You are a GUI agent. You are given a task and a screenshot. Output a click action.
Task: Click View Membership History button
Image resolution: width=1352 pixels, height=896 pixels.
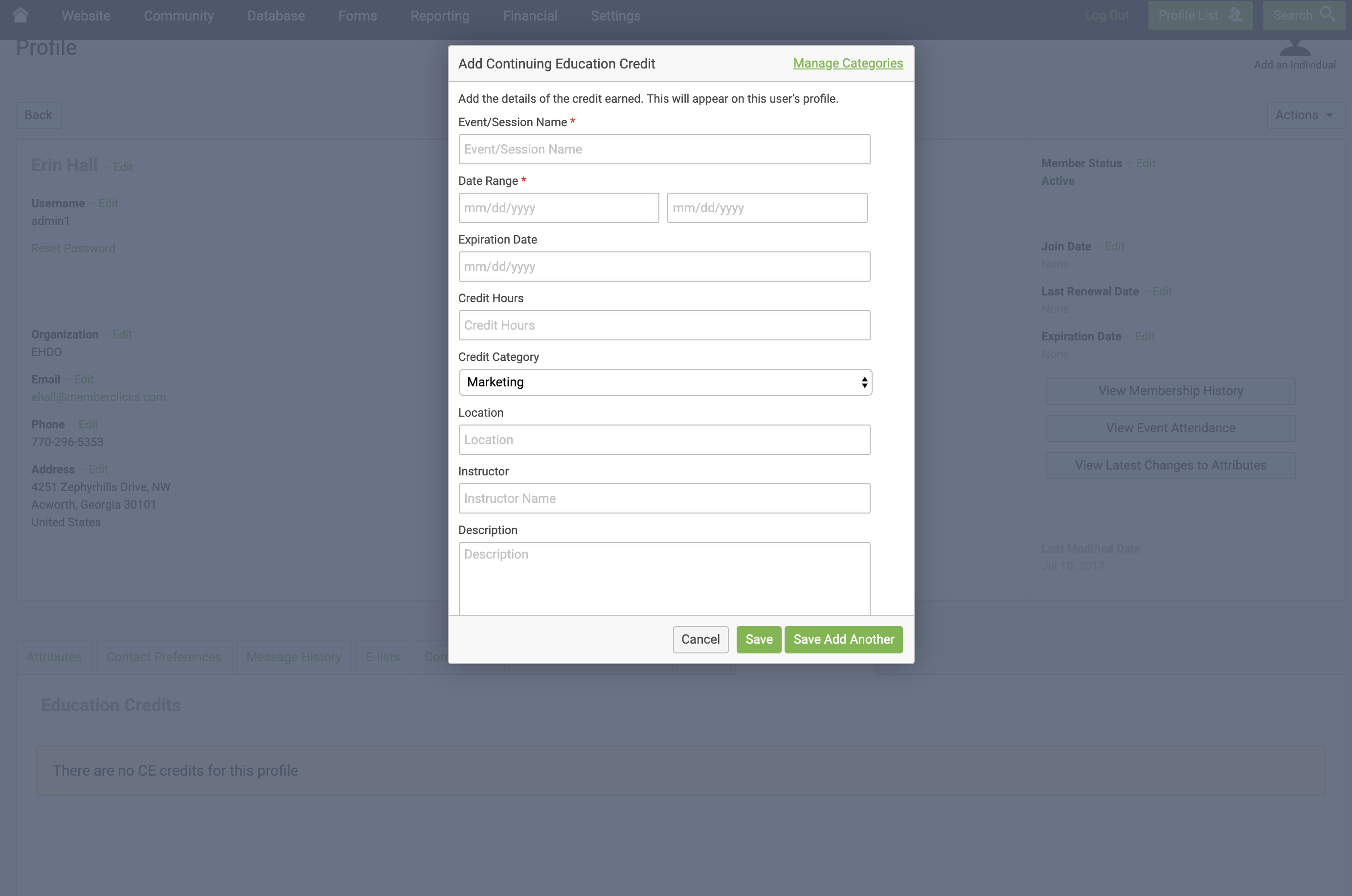click(1171, 391)
